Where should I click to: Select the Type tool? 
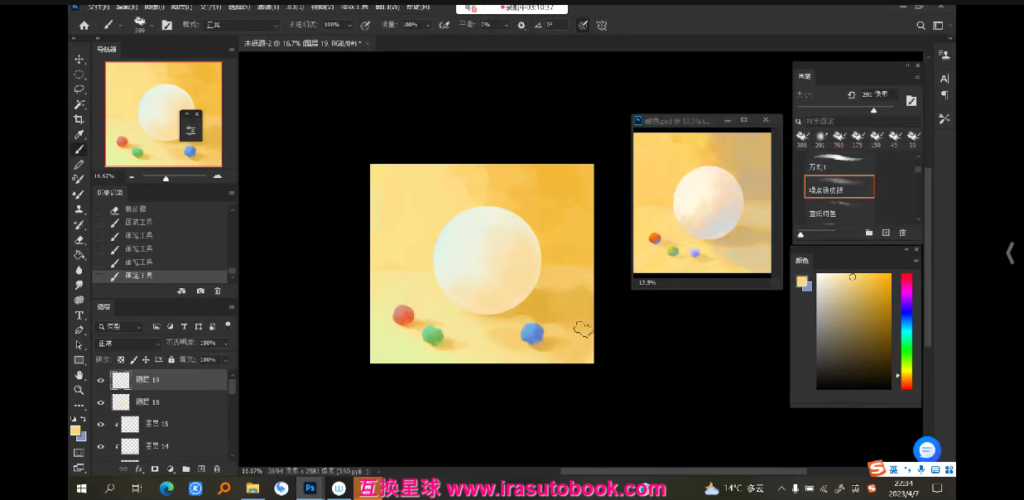79,315
